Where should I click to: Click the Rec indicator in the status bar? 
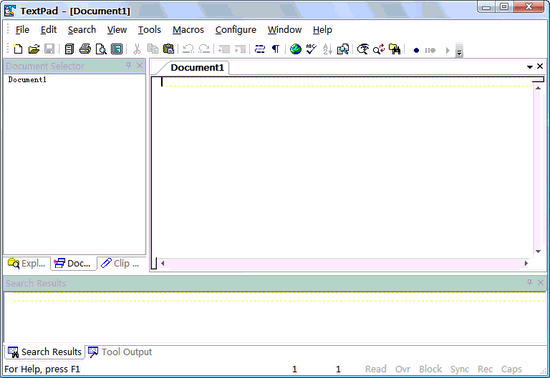pyautogui.click(x=485, y=369)
